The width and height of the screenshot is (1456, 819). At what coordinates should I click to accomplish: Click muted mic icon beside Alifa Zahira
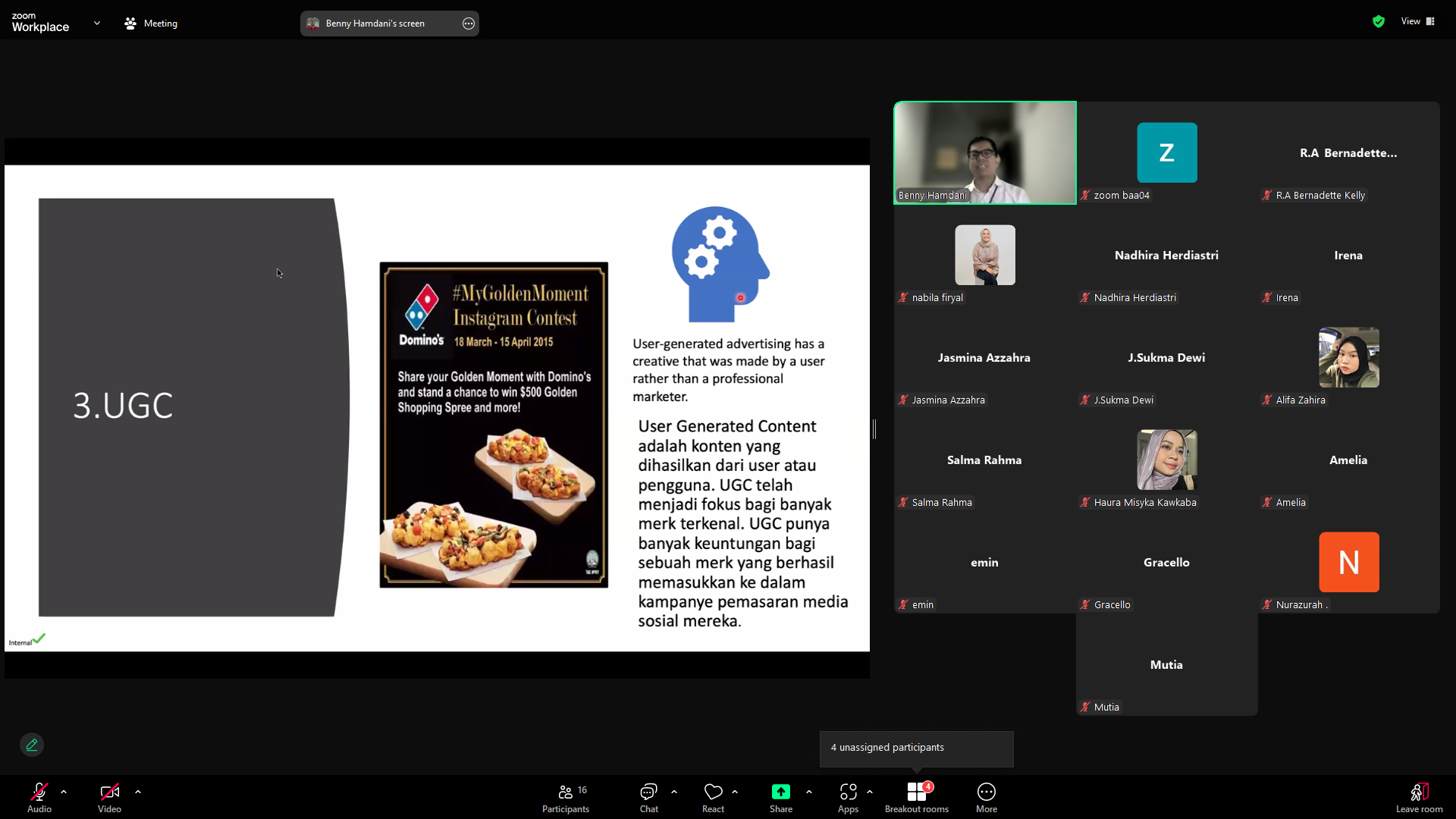pos(1267,400)
